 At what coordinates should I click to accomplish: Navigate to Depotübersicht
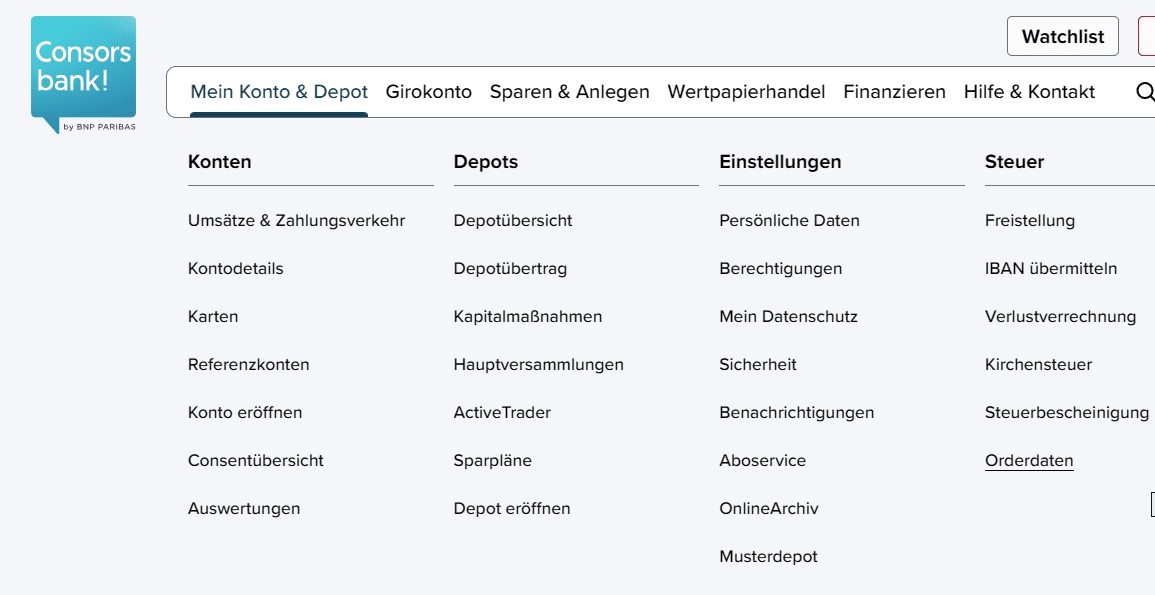coord(512,220)
